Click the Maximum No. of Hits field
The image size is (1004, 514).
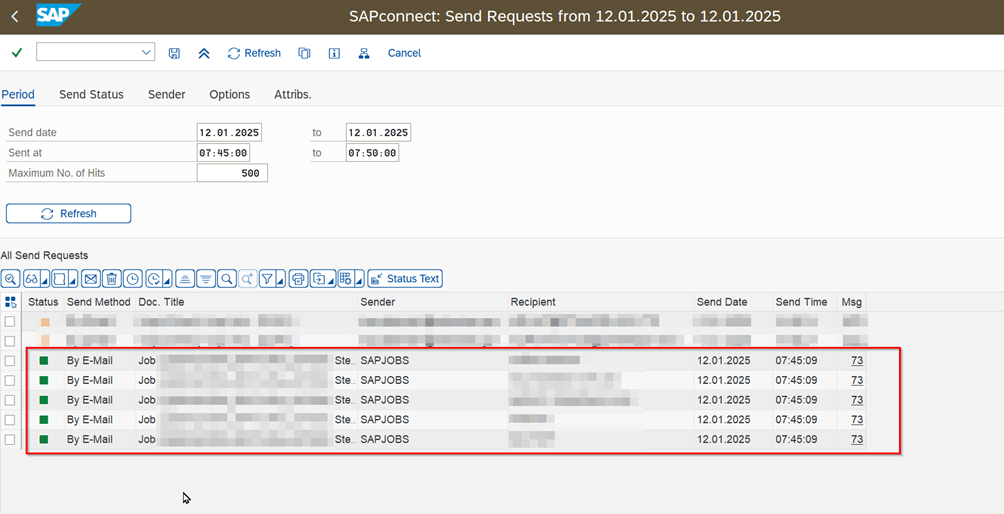(x=232, y=173)
